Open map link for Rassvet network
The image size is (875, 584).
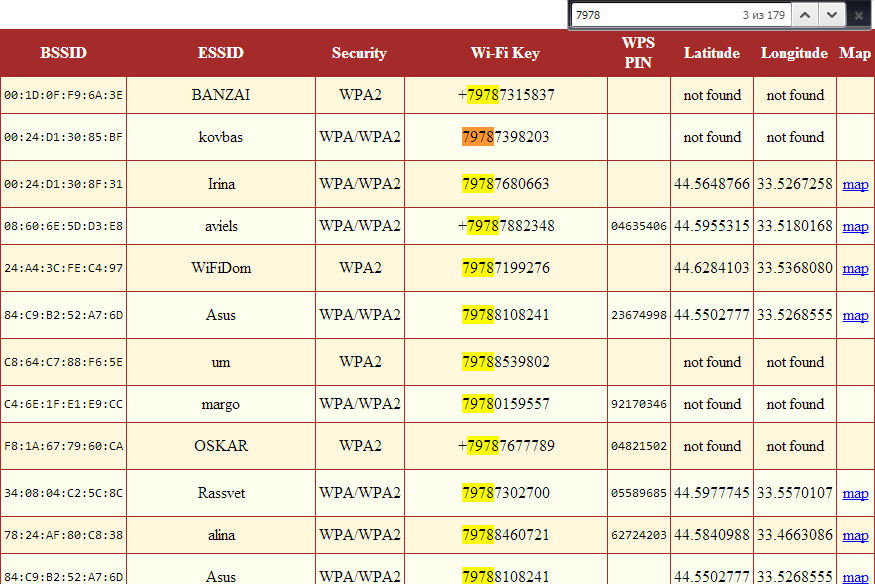click(855, 493)
